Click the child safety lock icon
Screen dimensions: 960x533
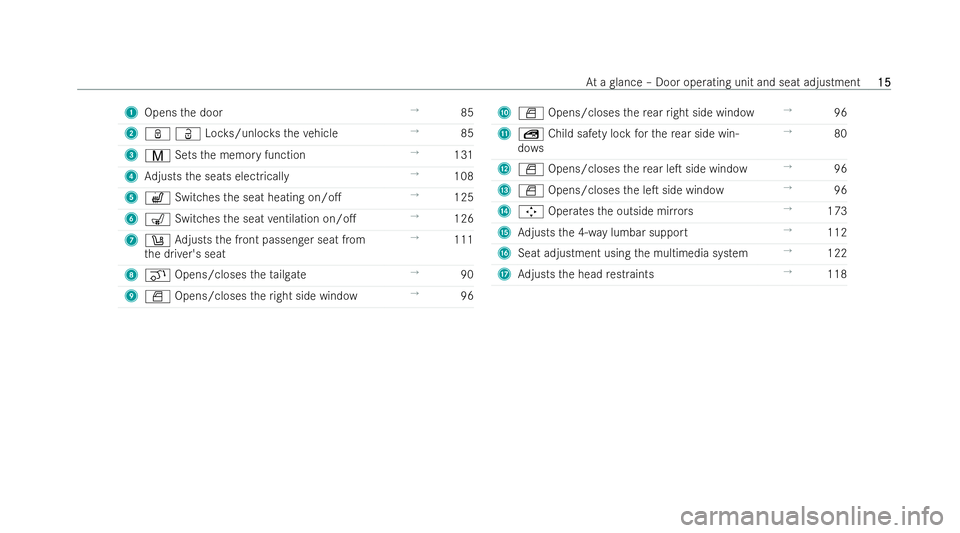[531, 134]
